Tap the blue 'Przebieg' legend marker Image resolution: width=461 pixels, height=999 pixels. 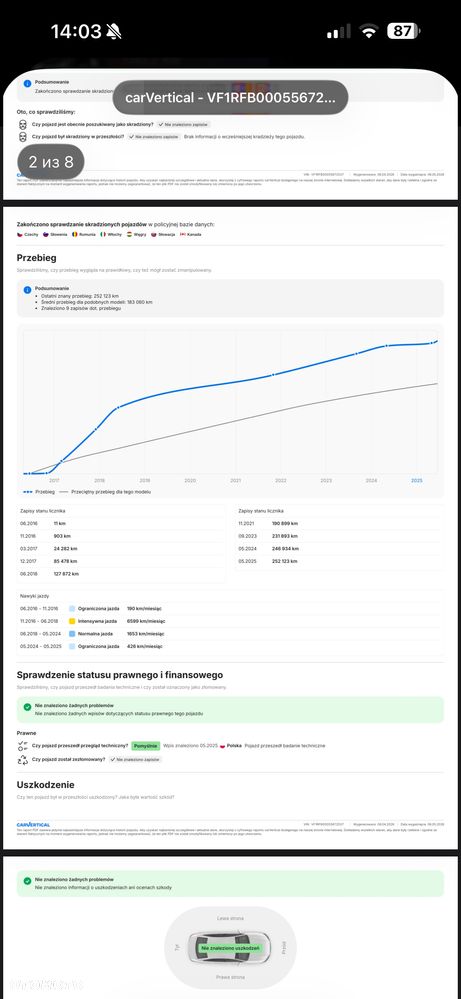(x=27, y=492)
